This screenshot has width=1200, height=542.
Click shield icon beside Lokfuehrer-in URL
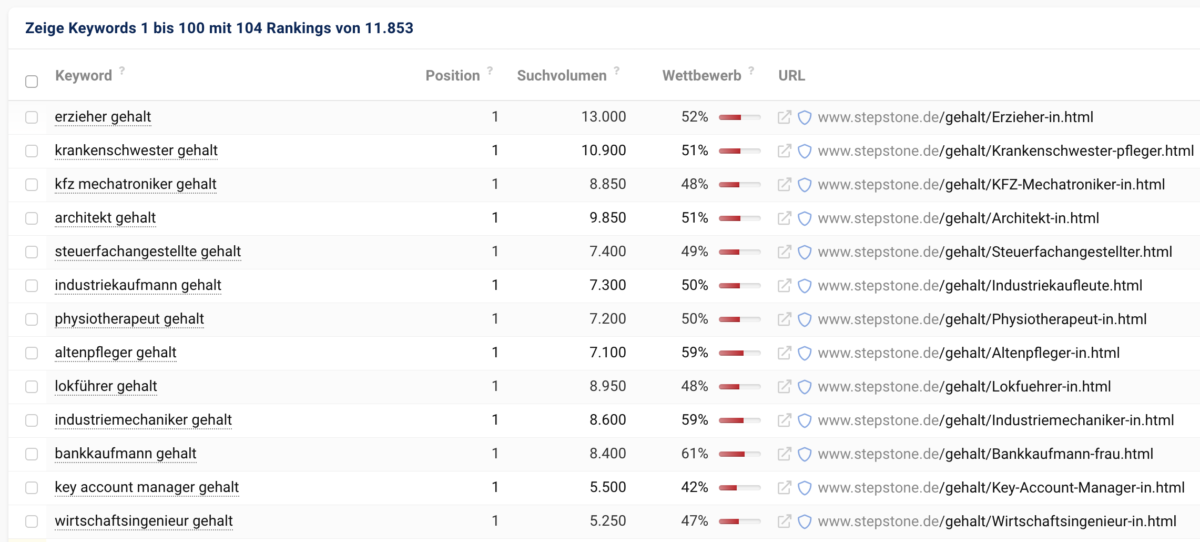pos(804,387)
